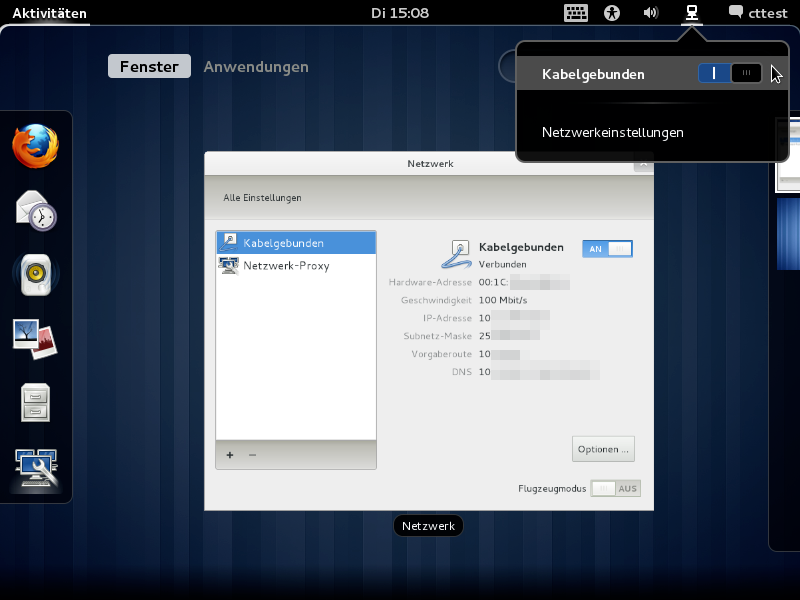The height and width of the screenshot is (600, 800).
Task: Open Shotwell photo manager in dash
Action: (35, 339)
